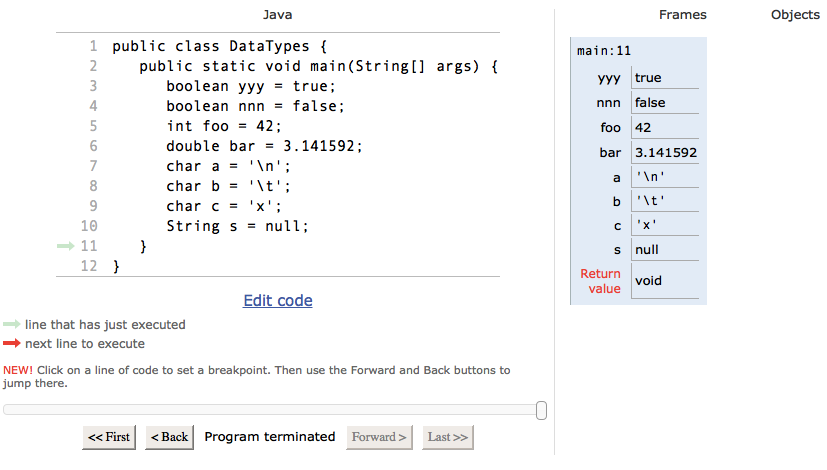Click the bar value 3.141592 in frame
Viewport: 827px width, 470px height.
coord(666,153)
